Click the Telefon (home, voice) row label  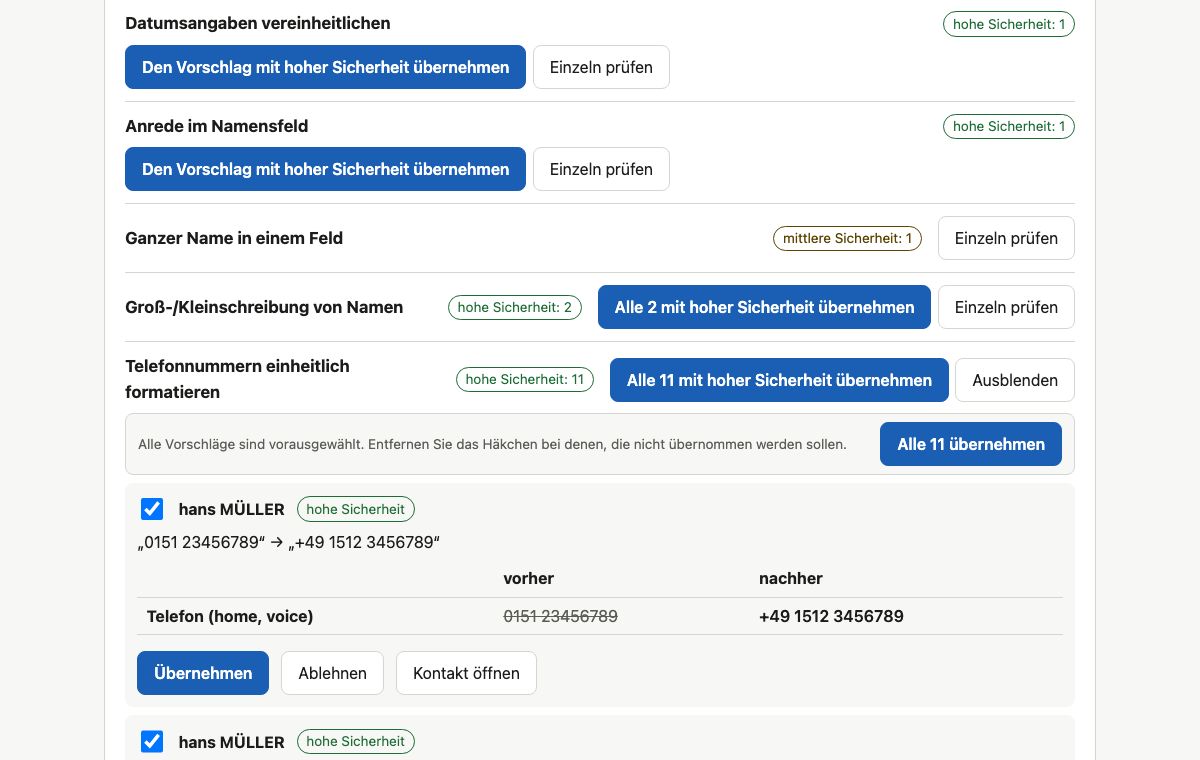(230, 616)
